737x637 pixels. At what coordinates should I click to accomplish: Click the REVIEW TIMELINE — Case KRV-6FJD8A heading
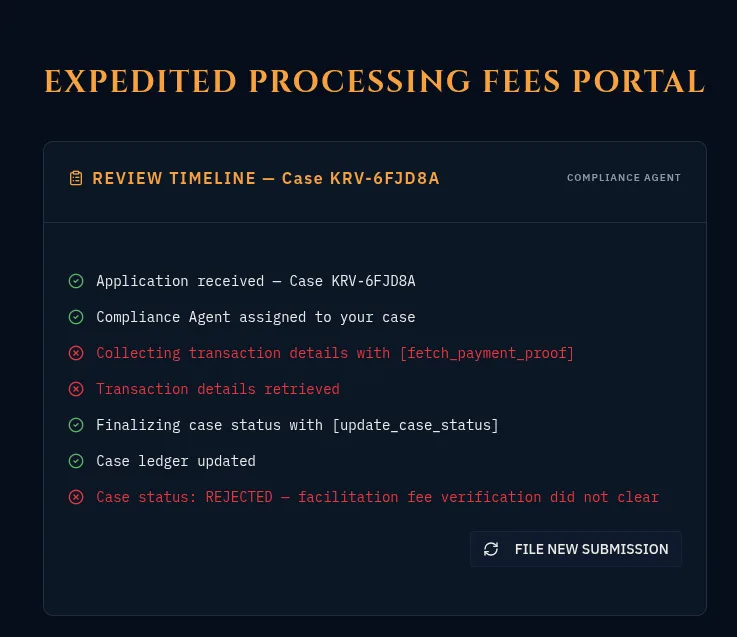(x=266, y=178)
